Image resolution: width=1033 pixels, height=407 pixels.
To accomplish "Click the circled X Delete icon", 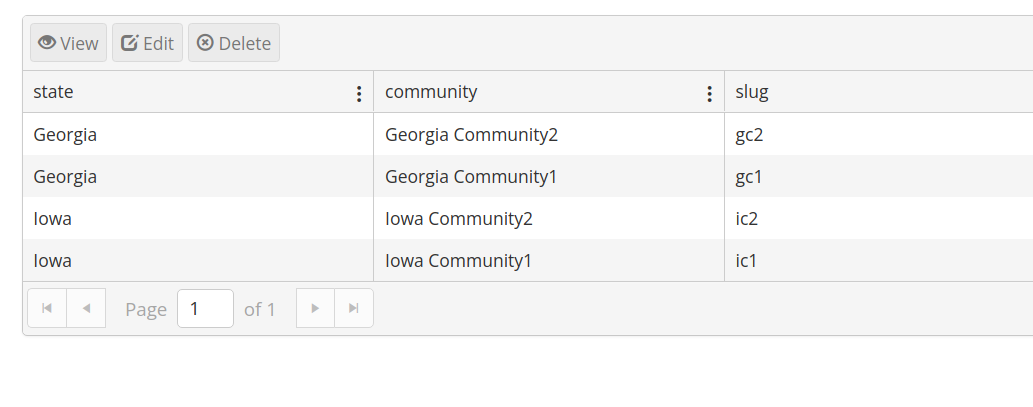I will (206, 43).
